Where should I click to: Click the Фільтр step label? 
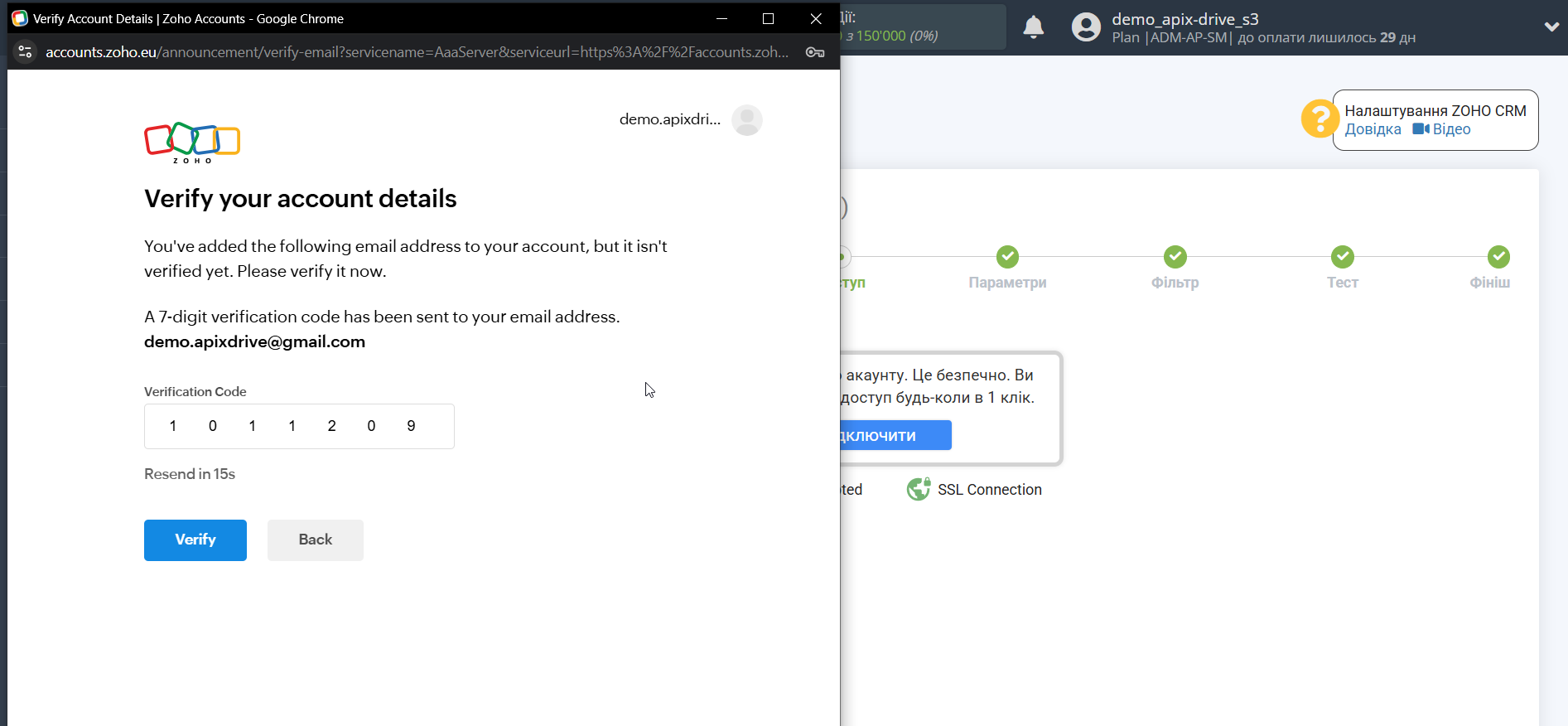point(1175,283)
